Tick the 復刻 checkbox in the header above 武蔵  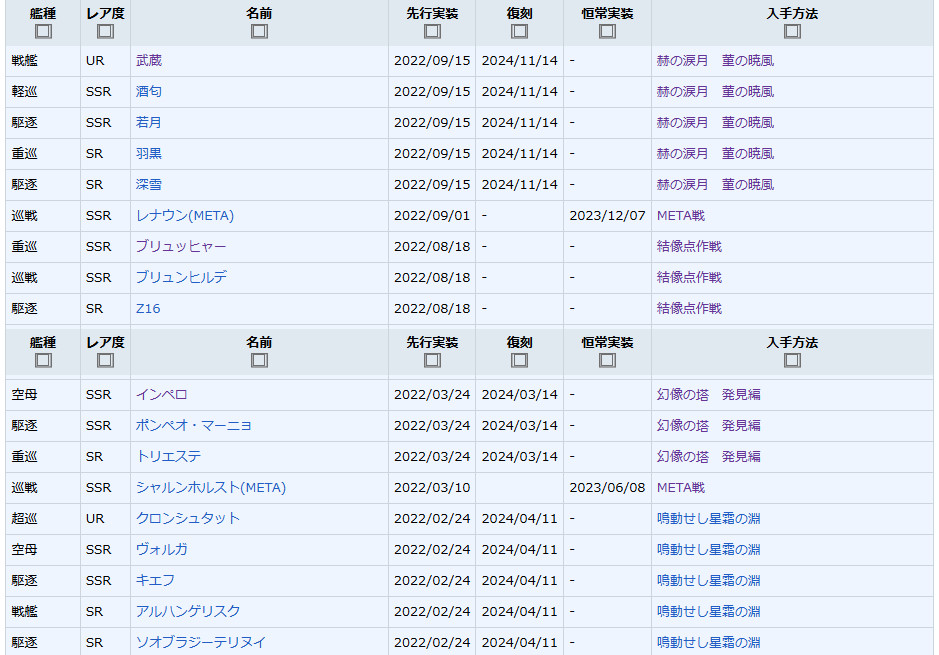pos(519,31)
